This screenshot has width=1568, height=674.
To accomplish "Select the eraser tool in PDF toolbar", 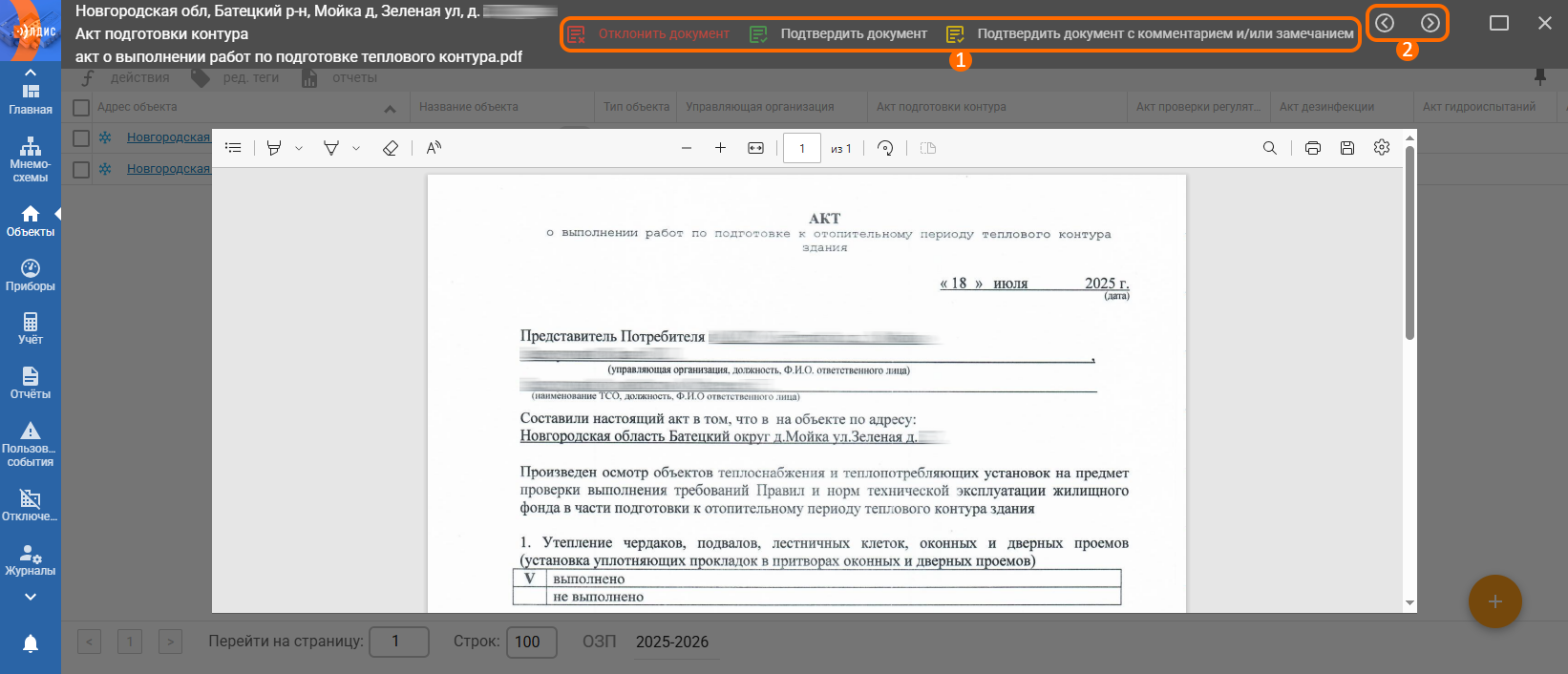I will point(390,148).
